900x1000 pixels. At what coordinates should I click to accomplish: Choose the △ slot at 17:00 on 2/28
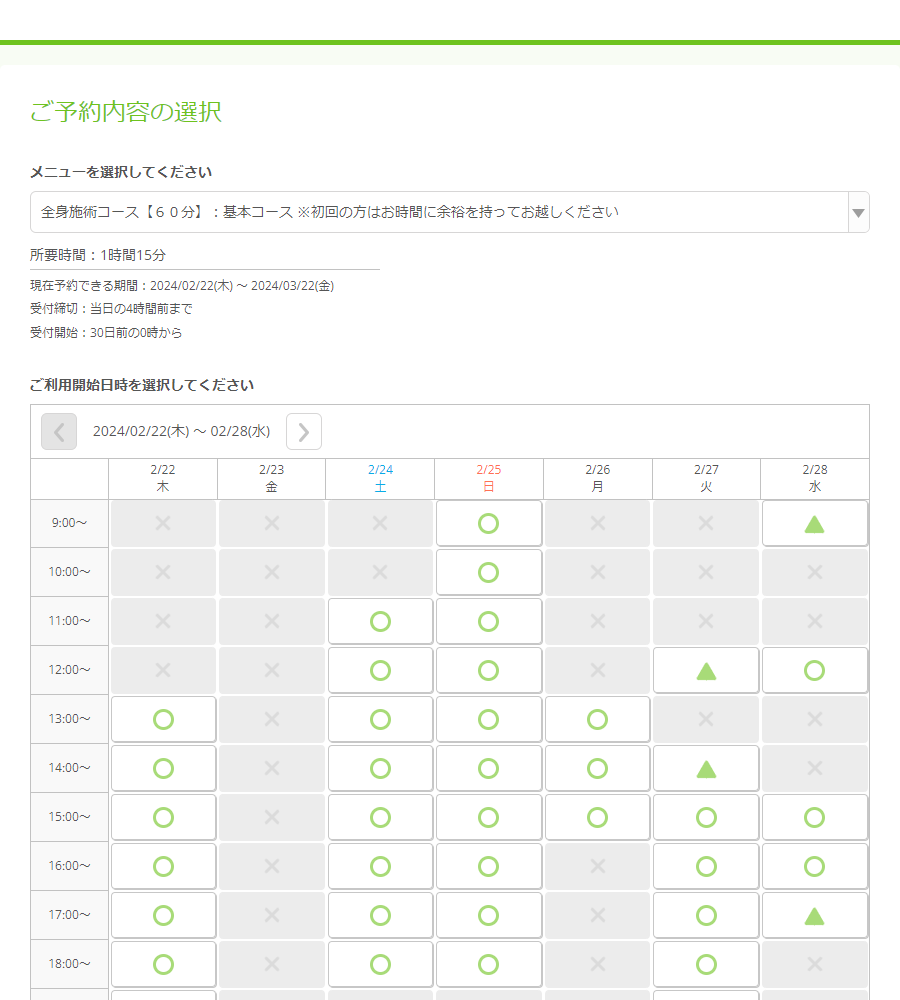(x=814, y=915)
